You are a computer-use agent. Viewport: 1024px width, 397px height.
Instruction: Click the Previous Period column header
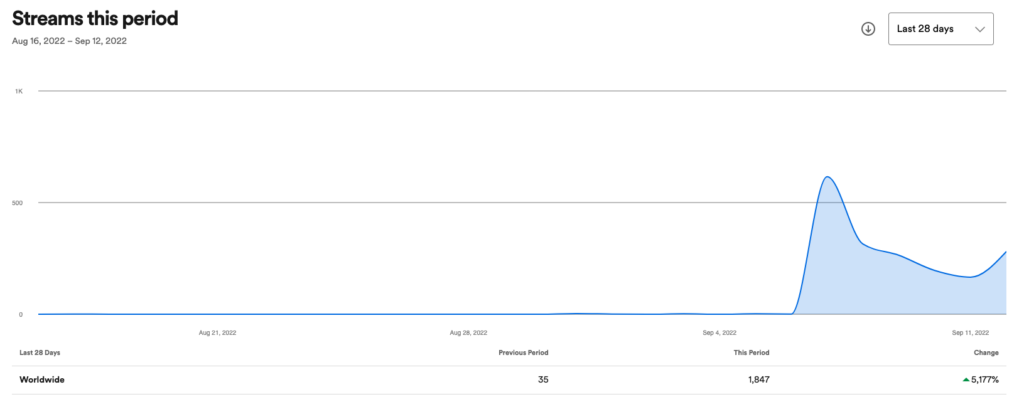pyautogui.click(x=523, y=353)
